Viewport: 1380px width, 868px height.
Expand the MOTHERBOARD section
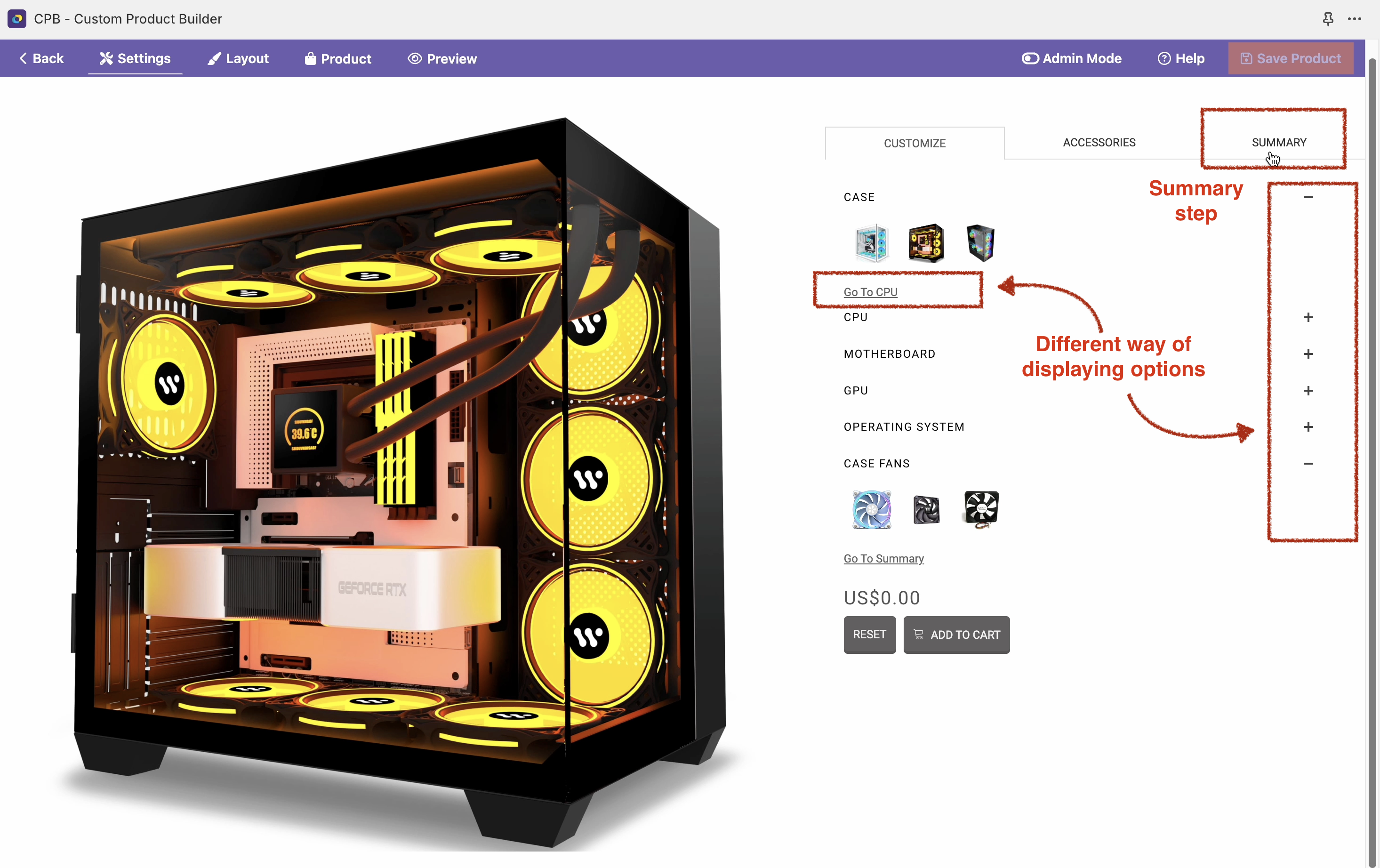click(x=1308, y=354)
